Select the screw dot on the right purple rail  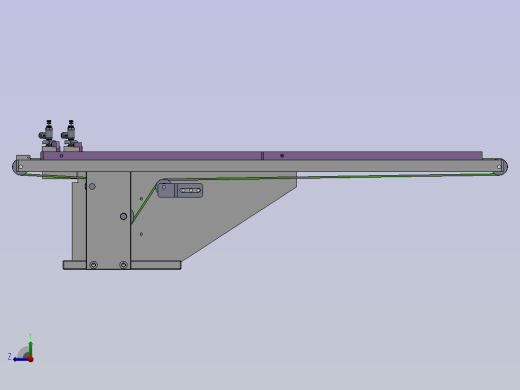coord(282,156)
